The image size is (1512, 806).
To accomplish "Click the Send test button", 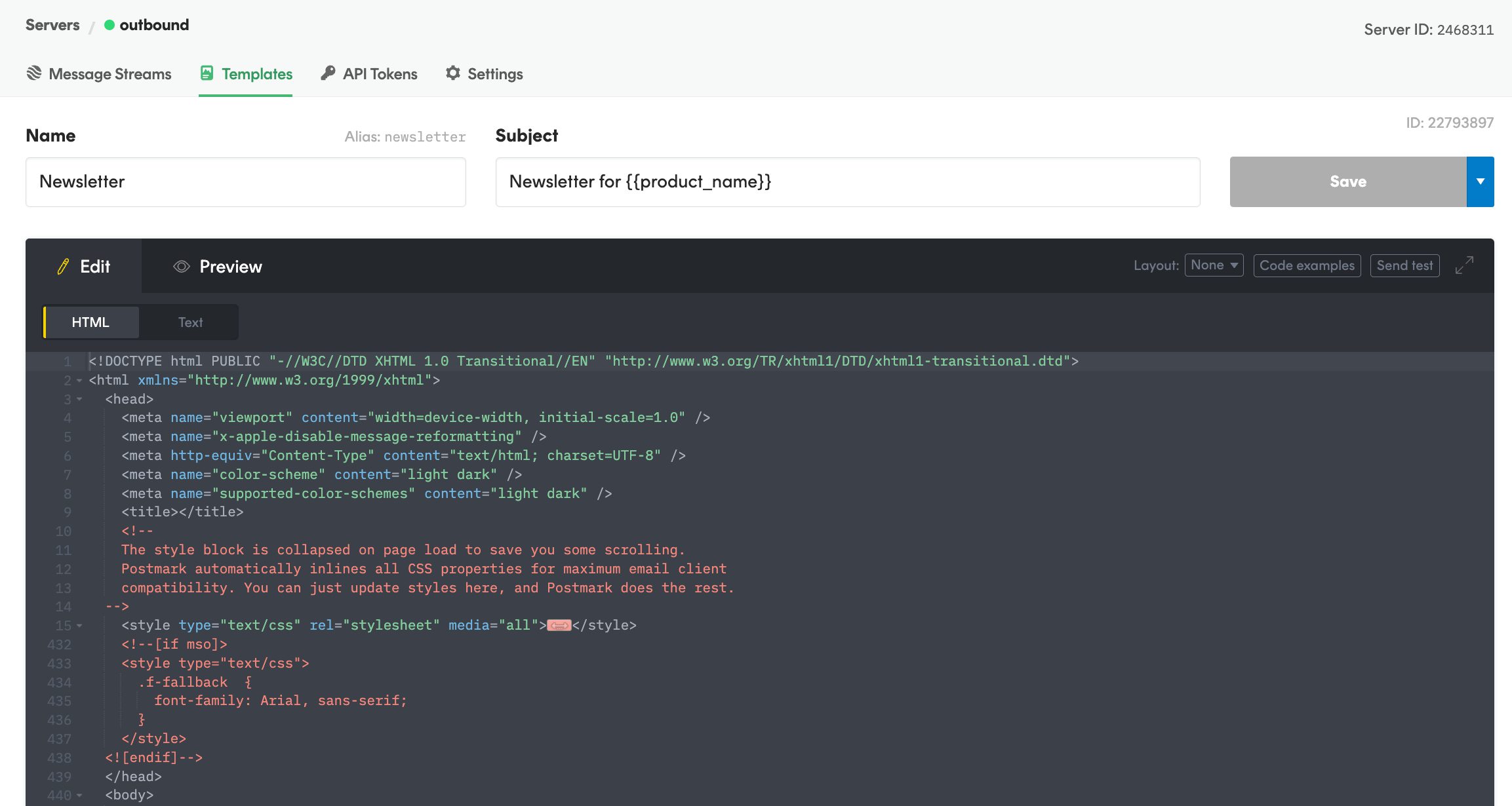I will (1404, 265).
